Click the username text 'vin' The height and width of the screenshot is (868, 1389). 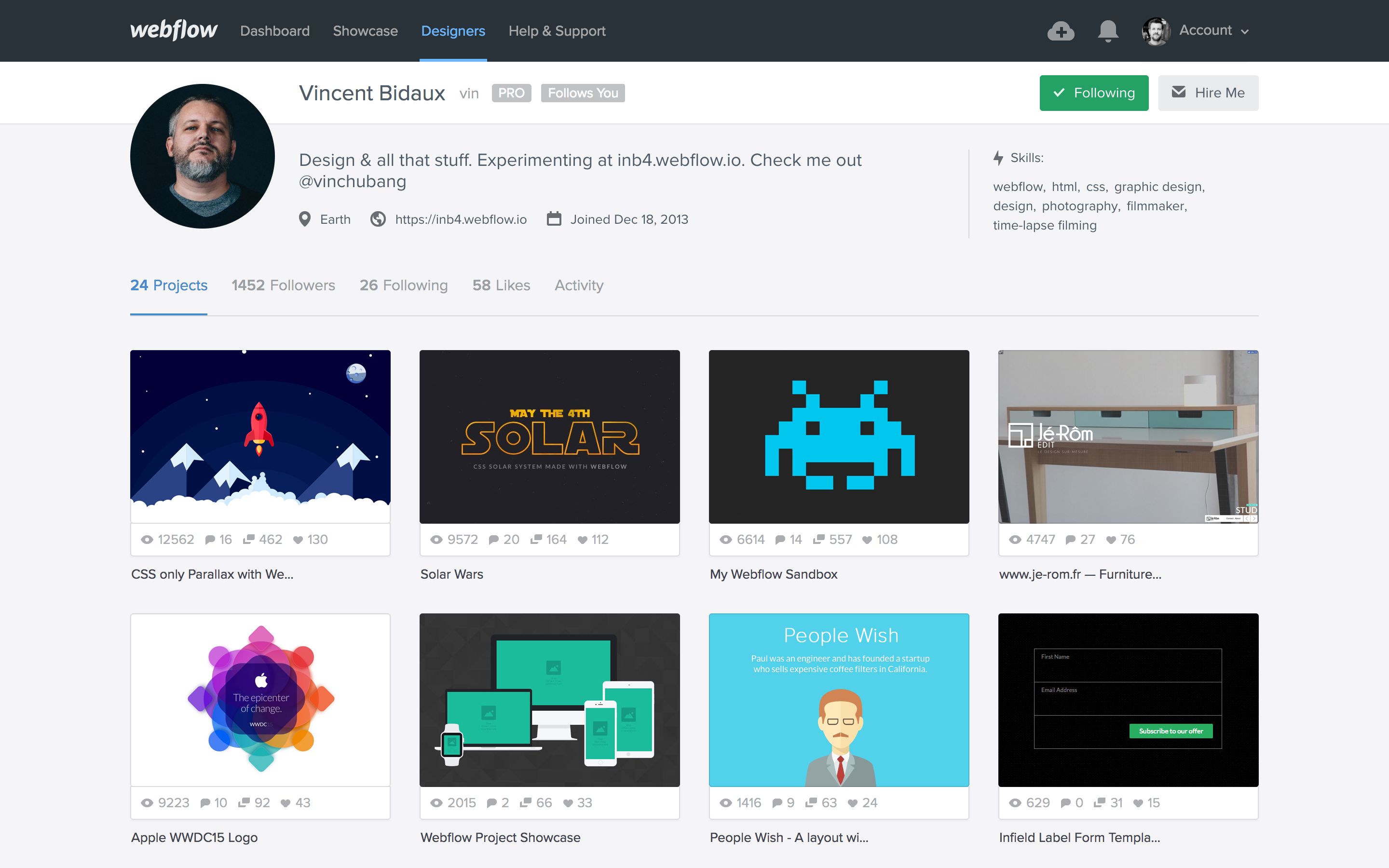click(469, 94)
